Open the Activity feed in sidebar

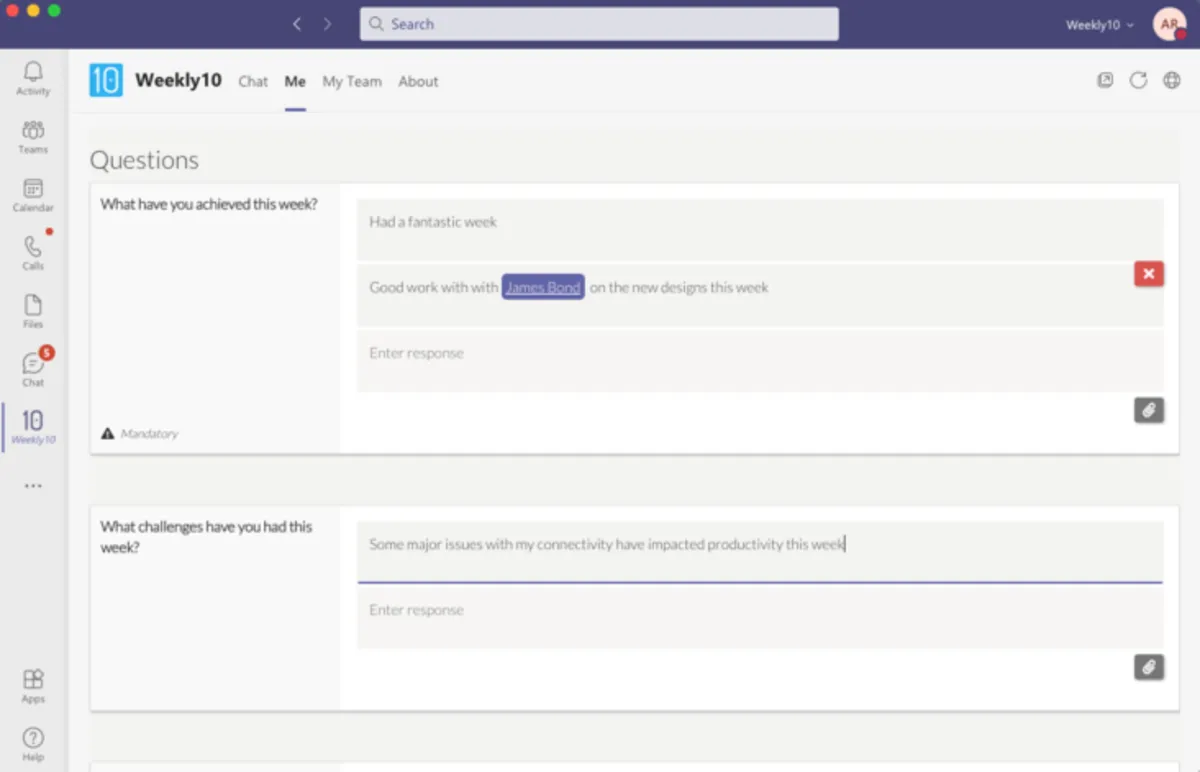tap(33, 78)
